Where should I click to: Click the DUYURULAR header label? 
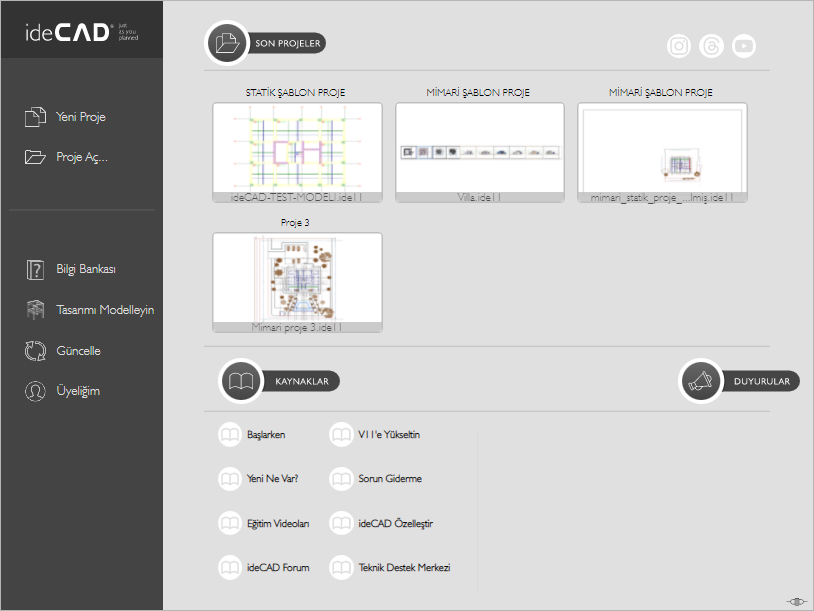click(x=762, y=382)
